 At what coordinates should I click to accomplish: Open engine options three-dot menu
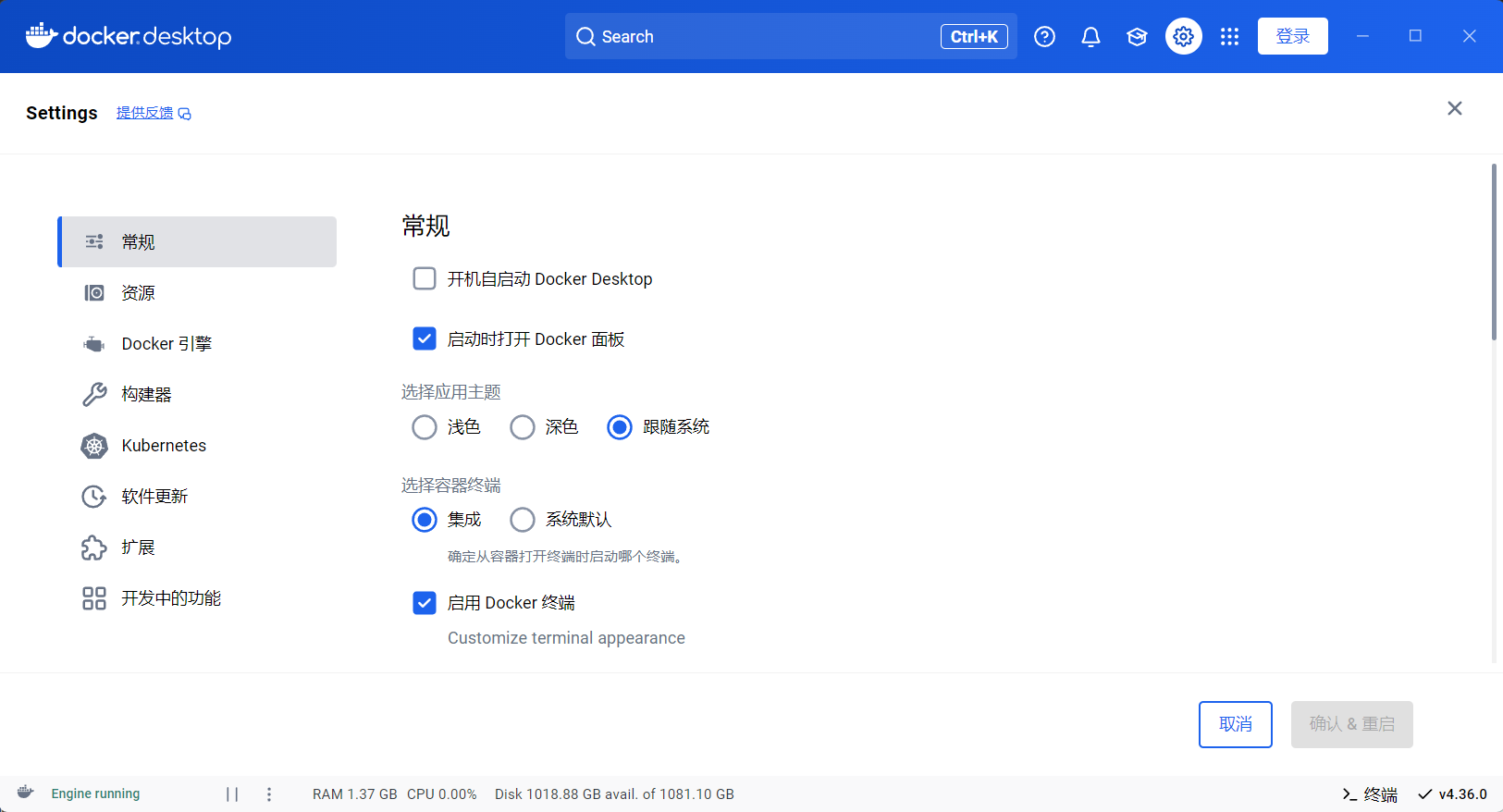[269, 794]
